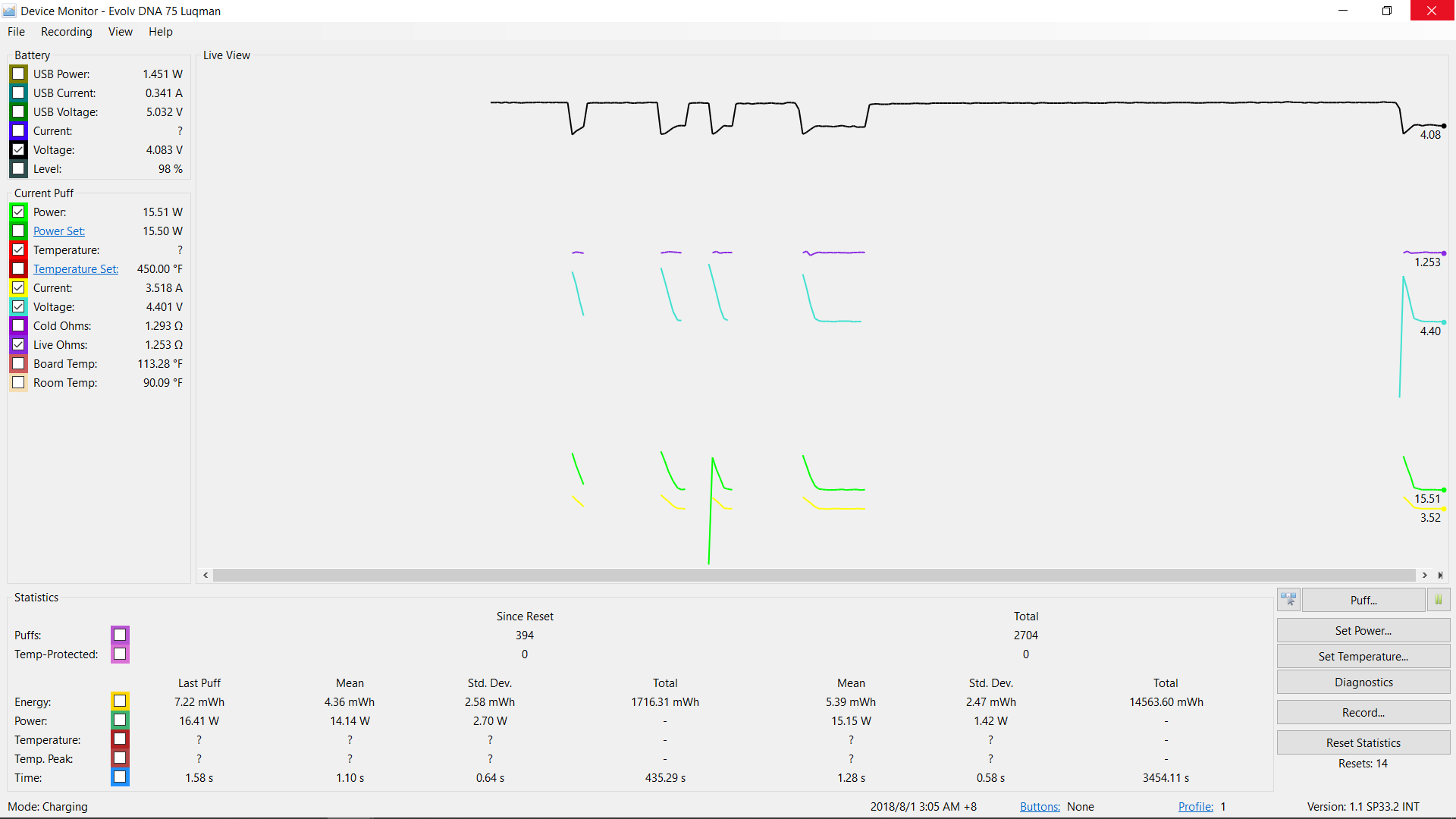Open the Recording menu

(x=66, y=32)
